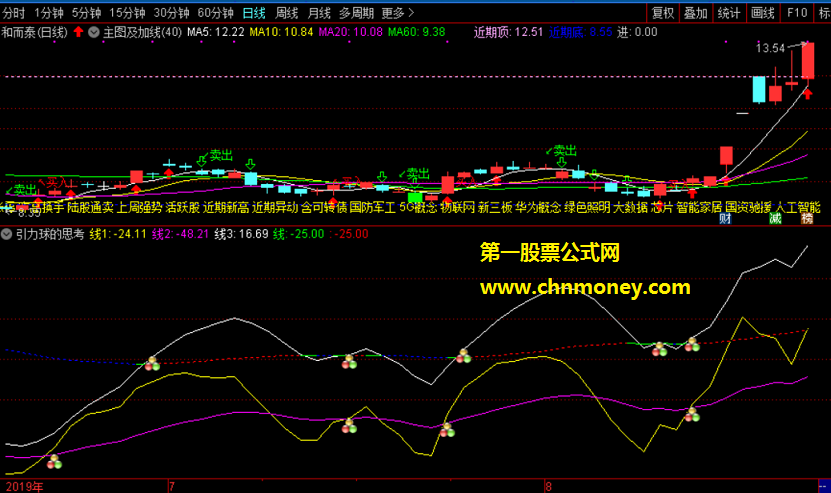
Task: Click the 5G概念 concept tag
Action: coord(418,207)
